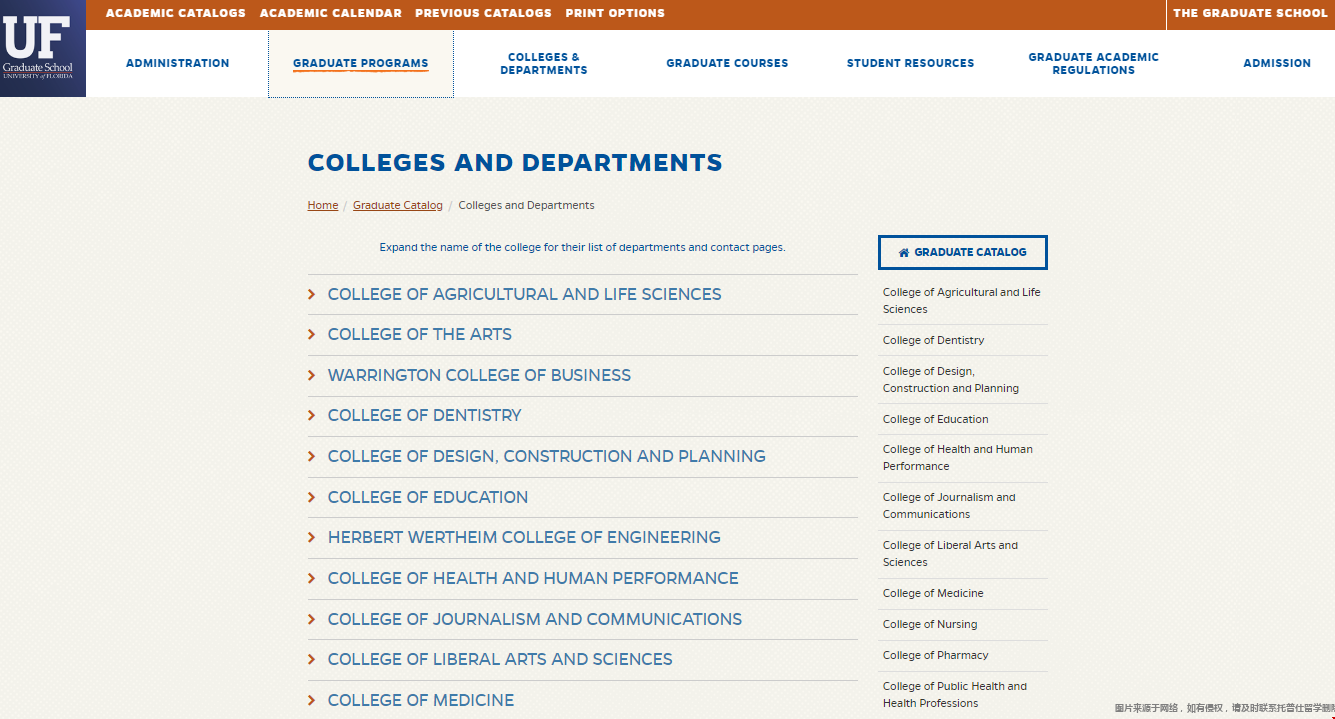Expand College of Health and Human Performance
The height and width of the screenshot is (719, 1335).
tap(582, 578)
